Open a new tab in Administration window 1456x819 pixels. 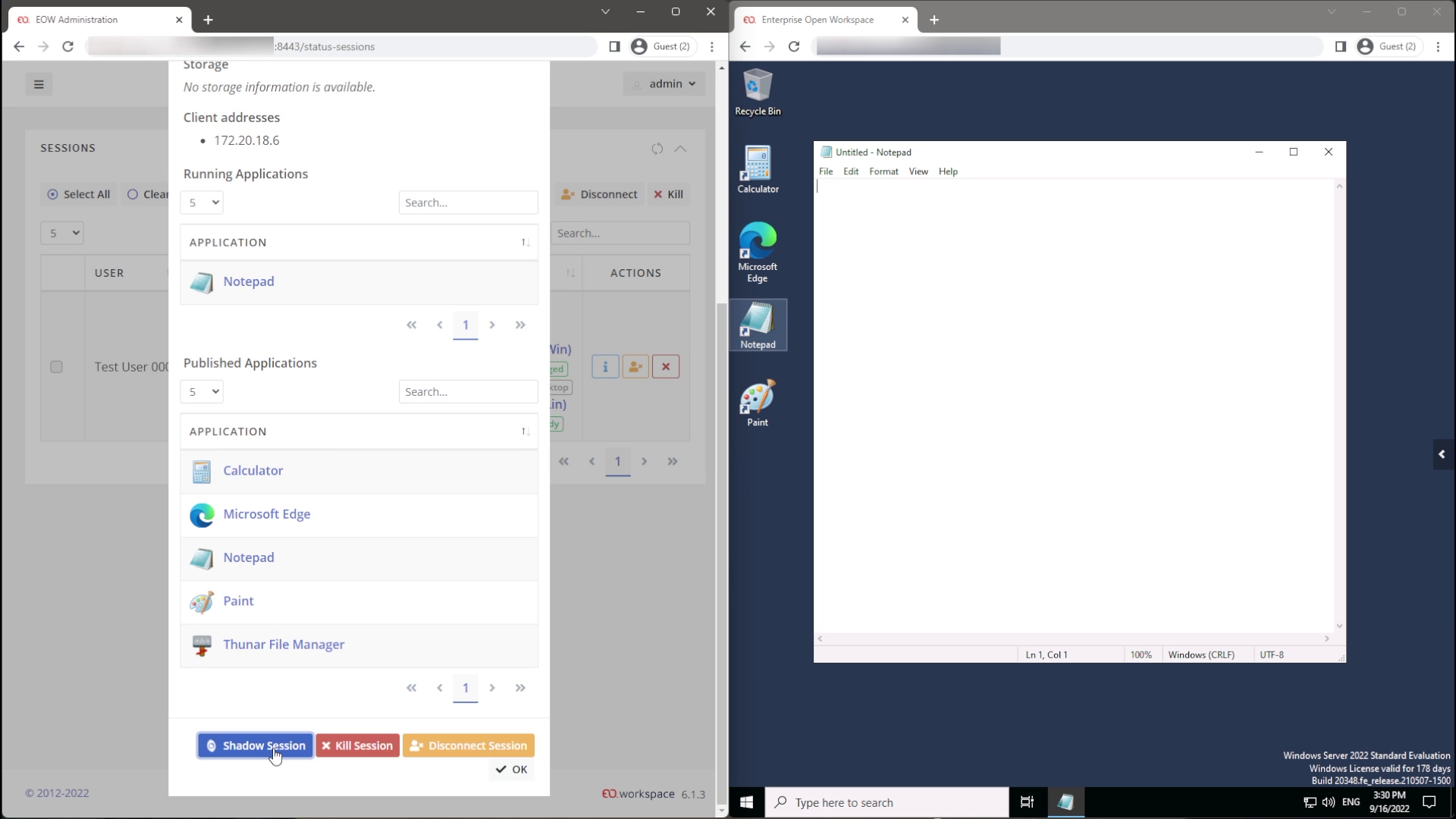208,20
